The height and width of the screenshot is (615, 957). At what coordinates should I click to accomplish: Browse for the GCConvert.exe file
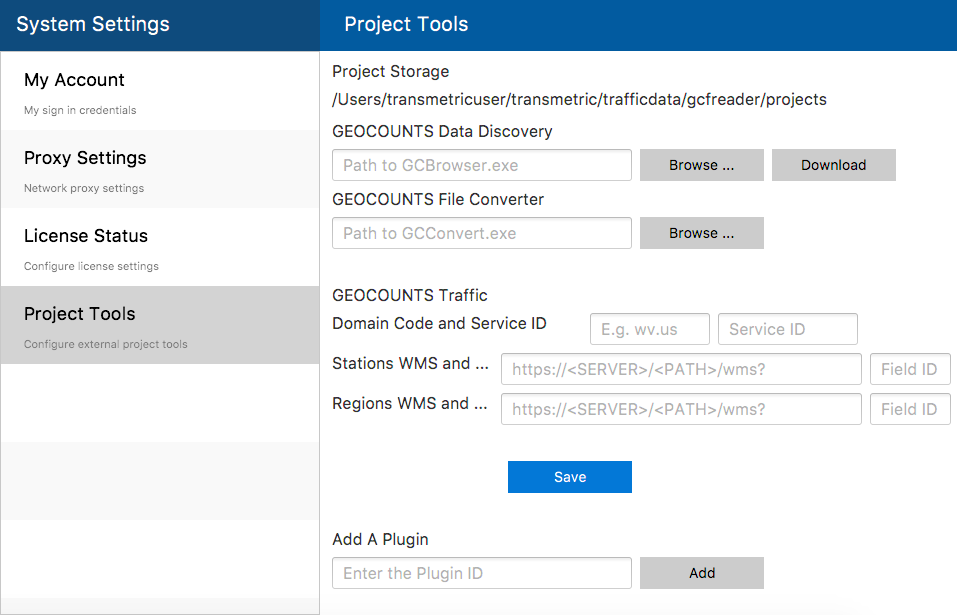click(x=701, y=233)
